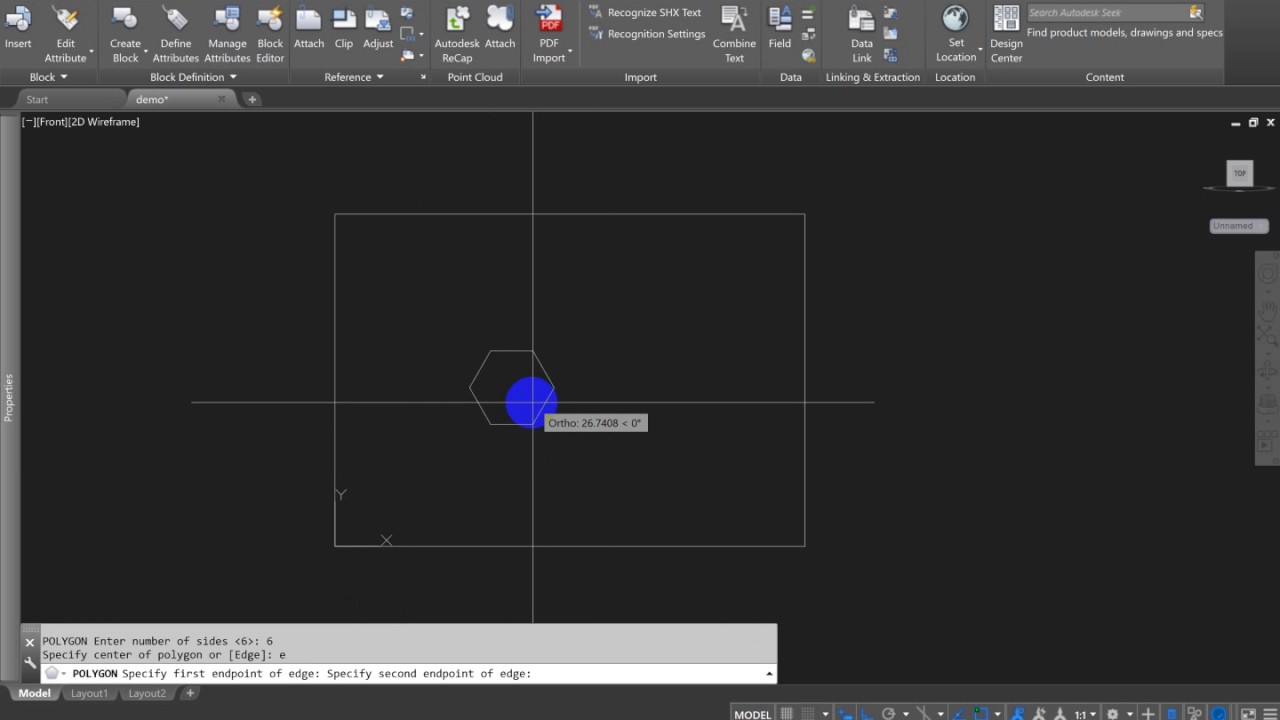Click the Set Location globe icon
Viewport: 1280px width, 720px height.
(956, 35)
